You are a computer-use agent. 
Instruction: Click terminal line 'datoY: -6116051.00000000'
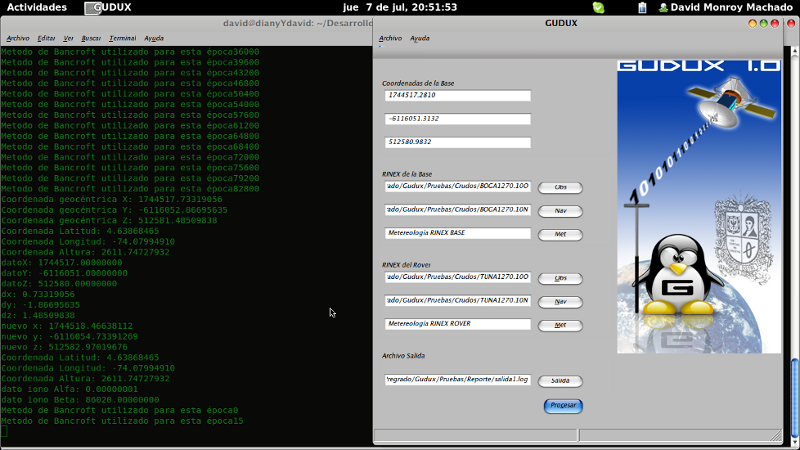pyautogui.click(x=64, y=273)
